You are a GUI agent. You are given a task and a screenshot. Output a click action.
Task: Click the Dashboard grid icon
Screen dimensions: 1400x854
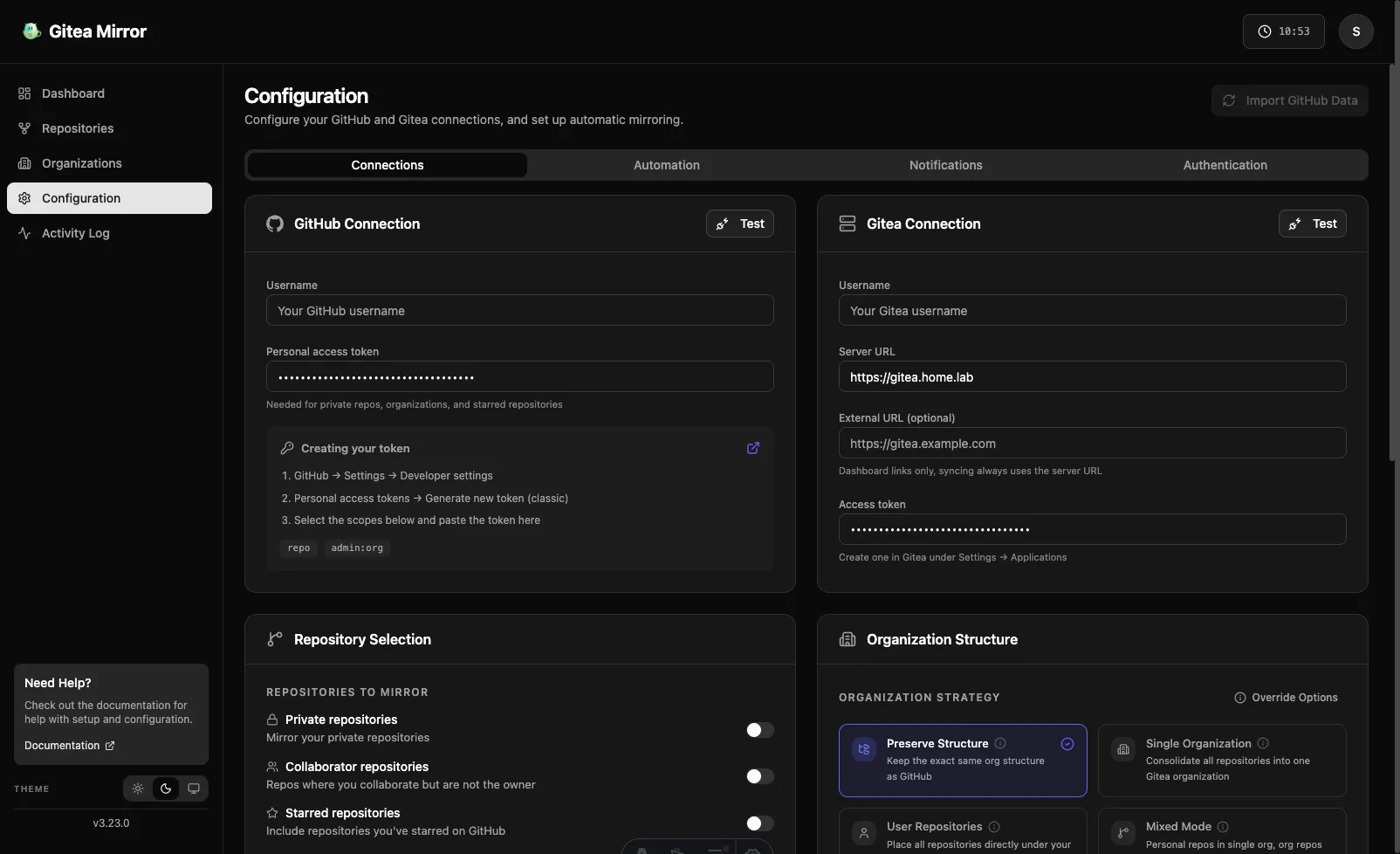tap(24, 93)
